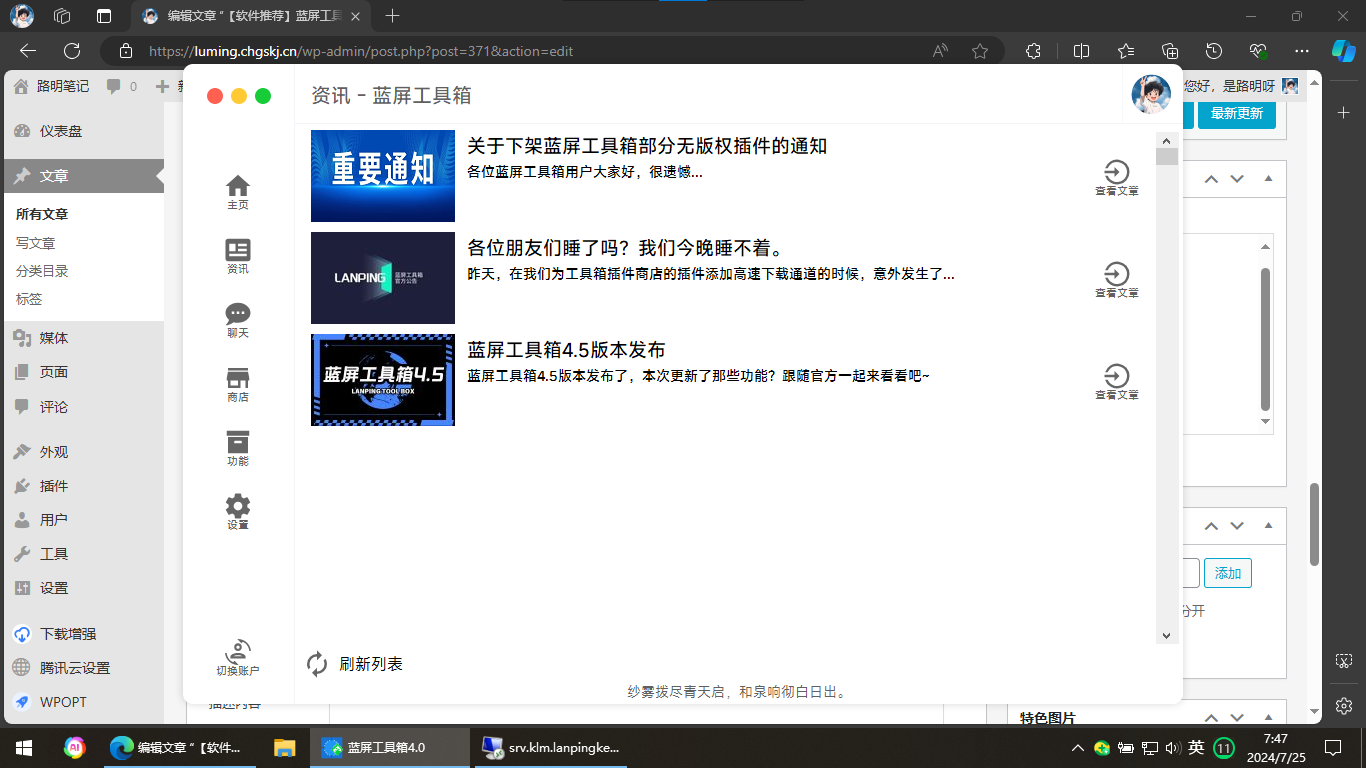Image resolution: width=1366 pixels, height=768 pixels.
Task: Click the browser refresh button
Action: coord(72,51)
